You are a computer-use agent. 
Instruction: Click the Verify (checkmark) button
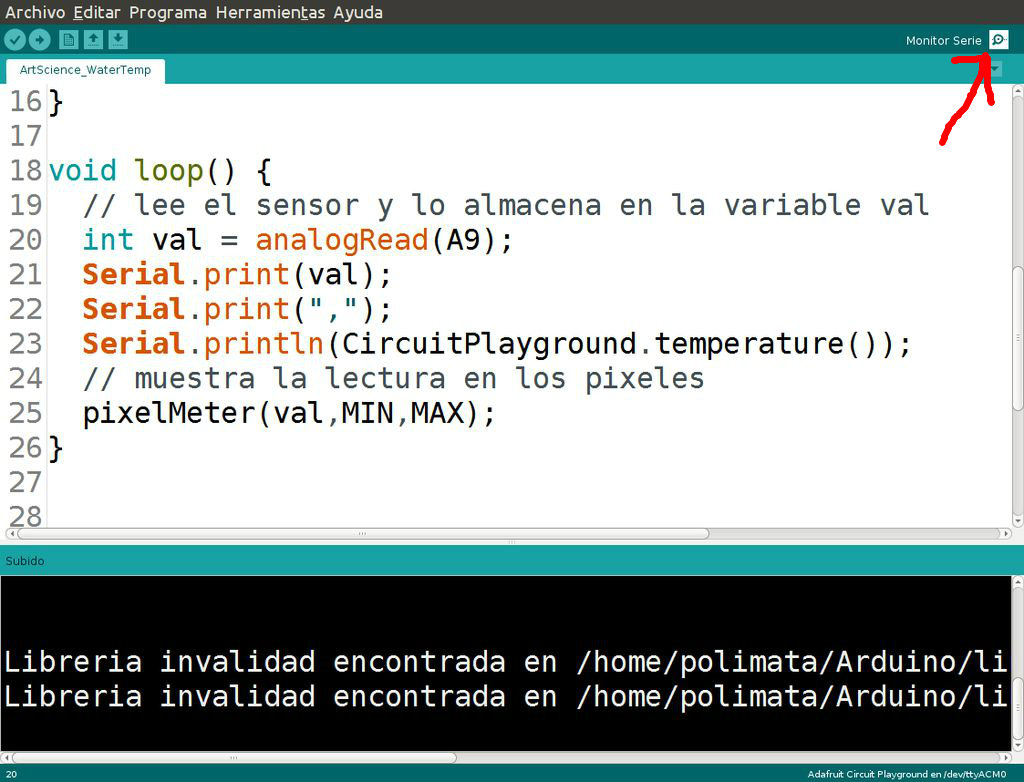tap(15, 41)
